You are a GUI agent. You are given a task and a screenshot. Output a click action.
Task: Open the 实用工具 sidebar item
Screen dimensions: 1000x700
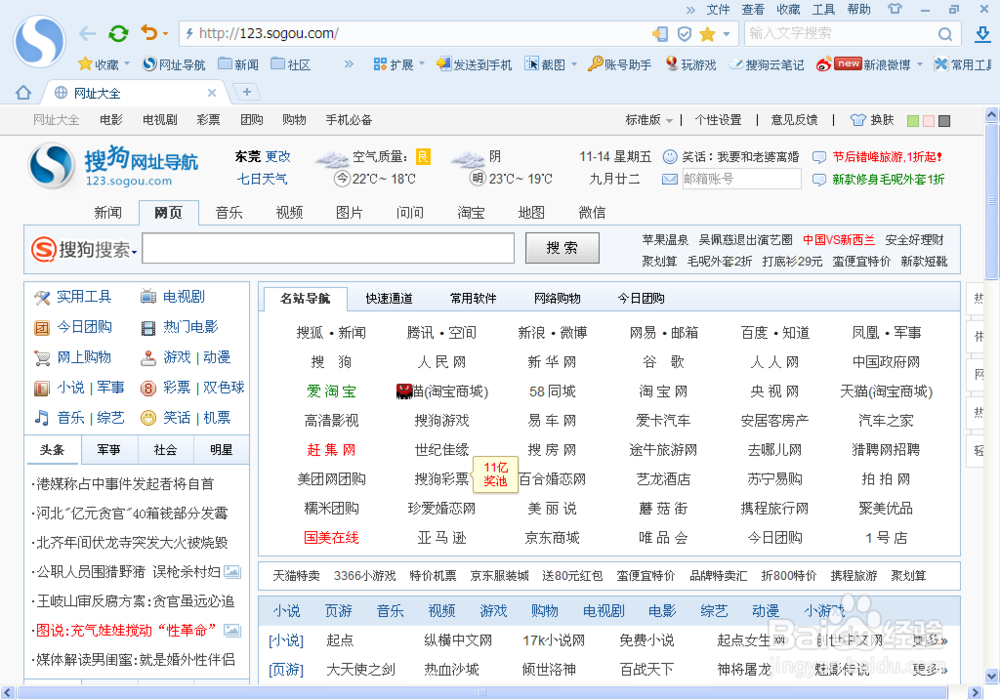click(73, 296)
